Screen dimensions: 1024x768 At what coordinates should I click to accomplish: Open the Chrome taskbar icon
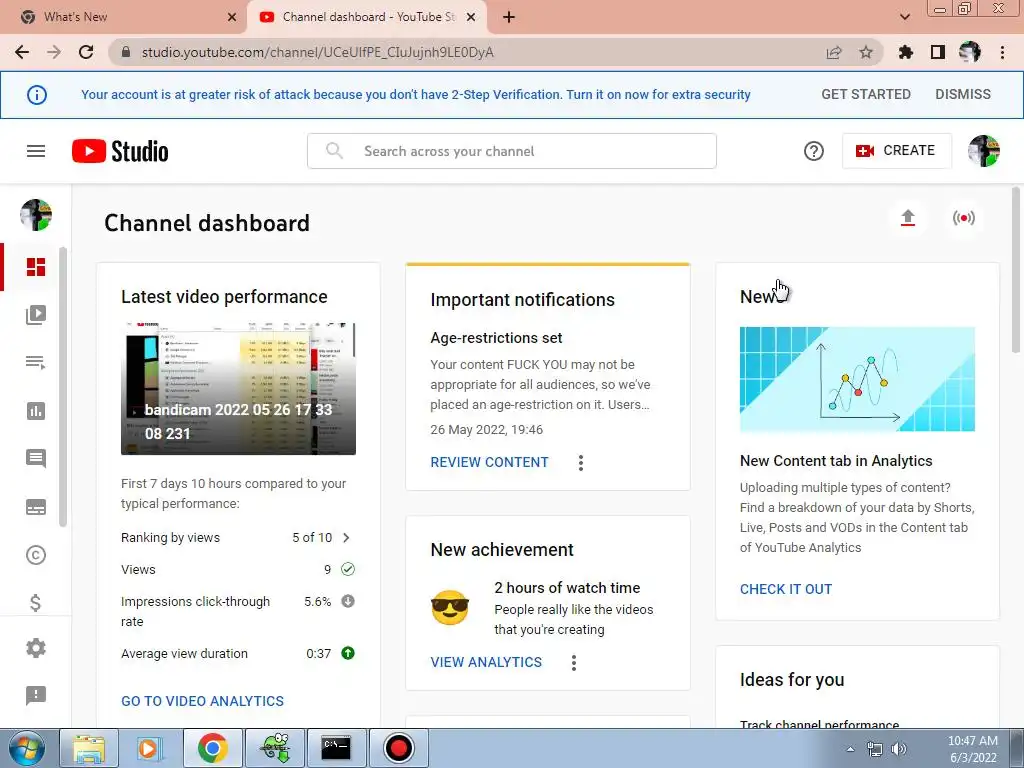pos(212,748)
